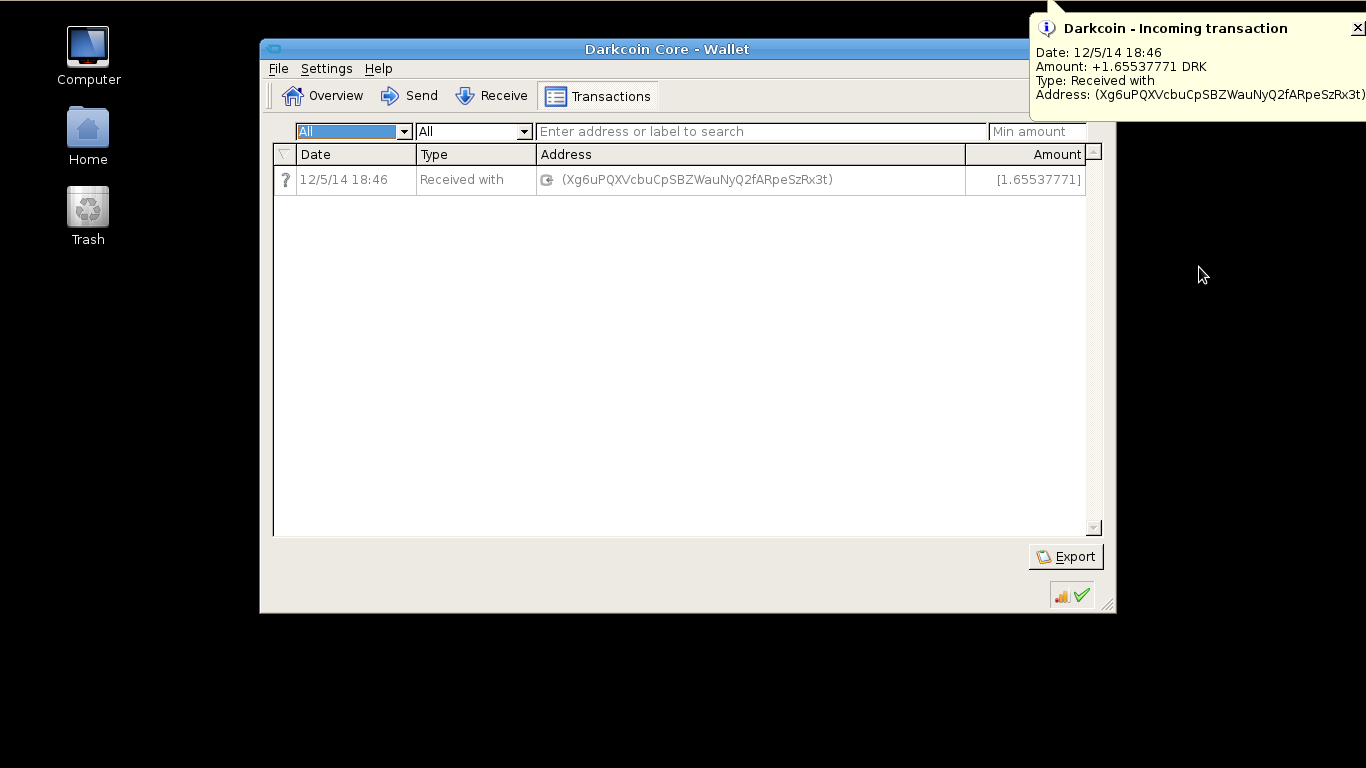This screenshot has height=768, width=1366.
Task: Click the Min amount field
Action: pos(1037,132)
